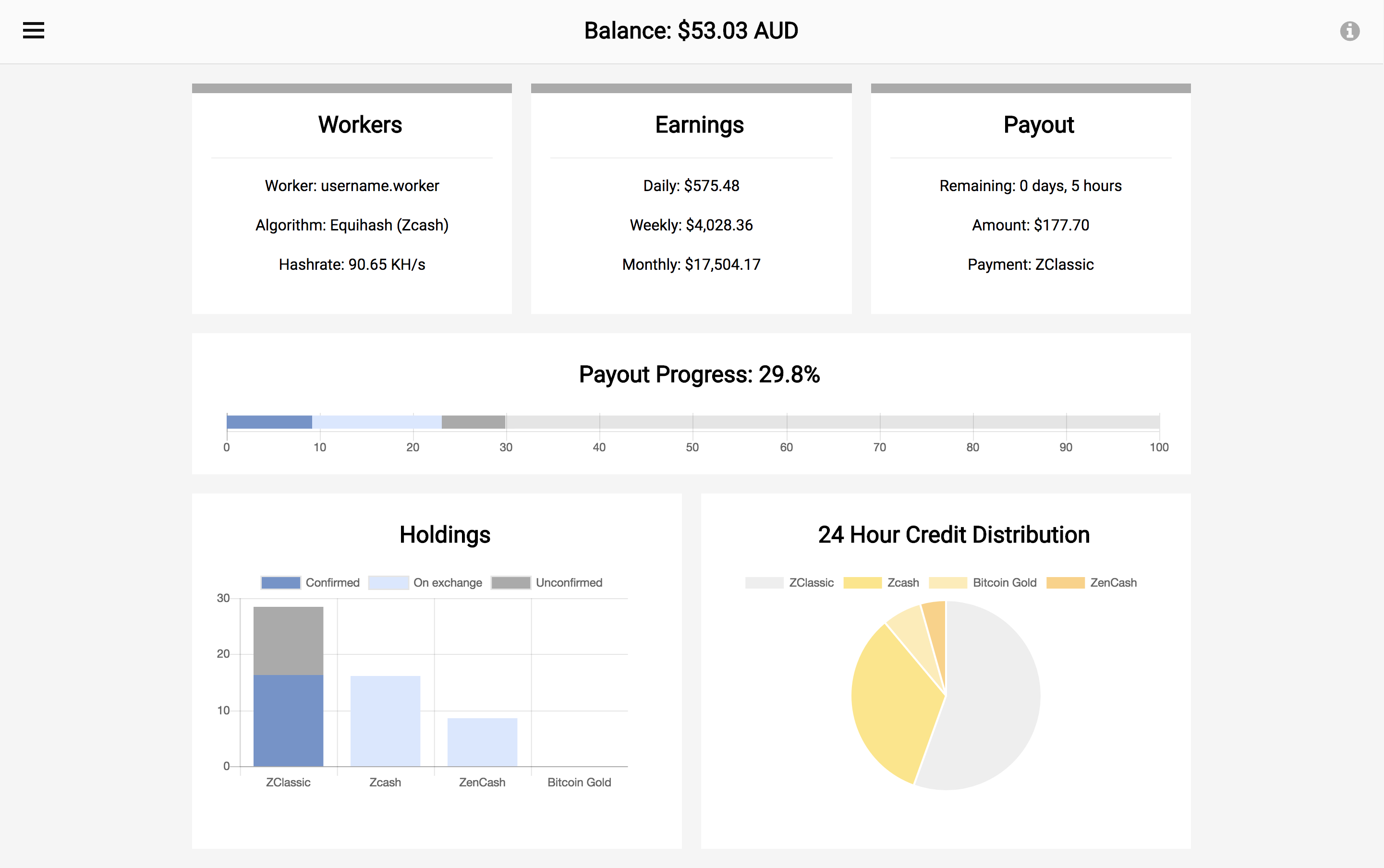The image size is (1384, 868).
Task: Click the Monthly: $17,504.17 earnings text
Action: [692, 265]
